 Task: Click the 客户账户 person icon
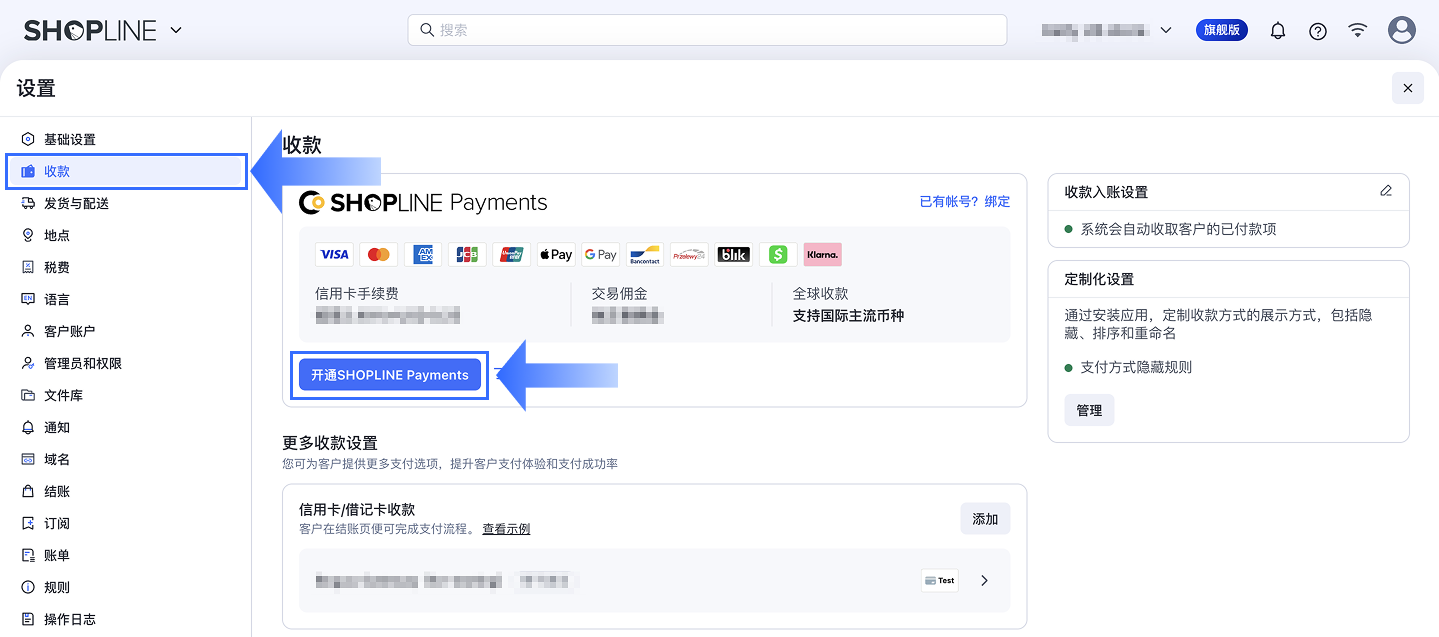(28, 331)
